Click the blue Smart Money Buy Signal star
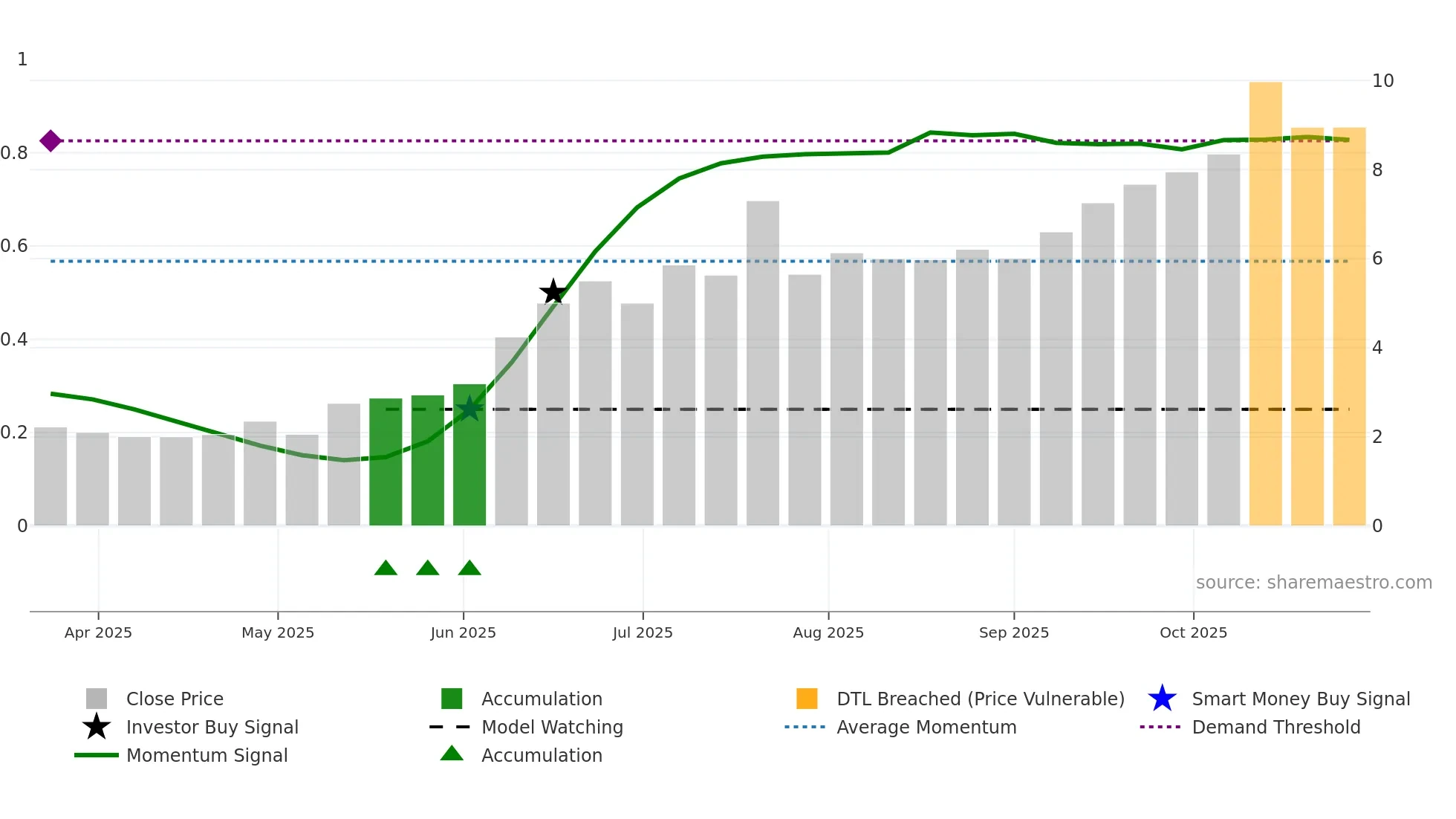Image resolution: width=1456 pixels, height=819 pixels. click(x=1162, y=699)
